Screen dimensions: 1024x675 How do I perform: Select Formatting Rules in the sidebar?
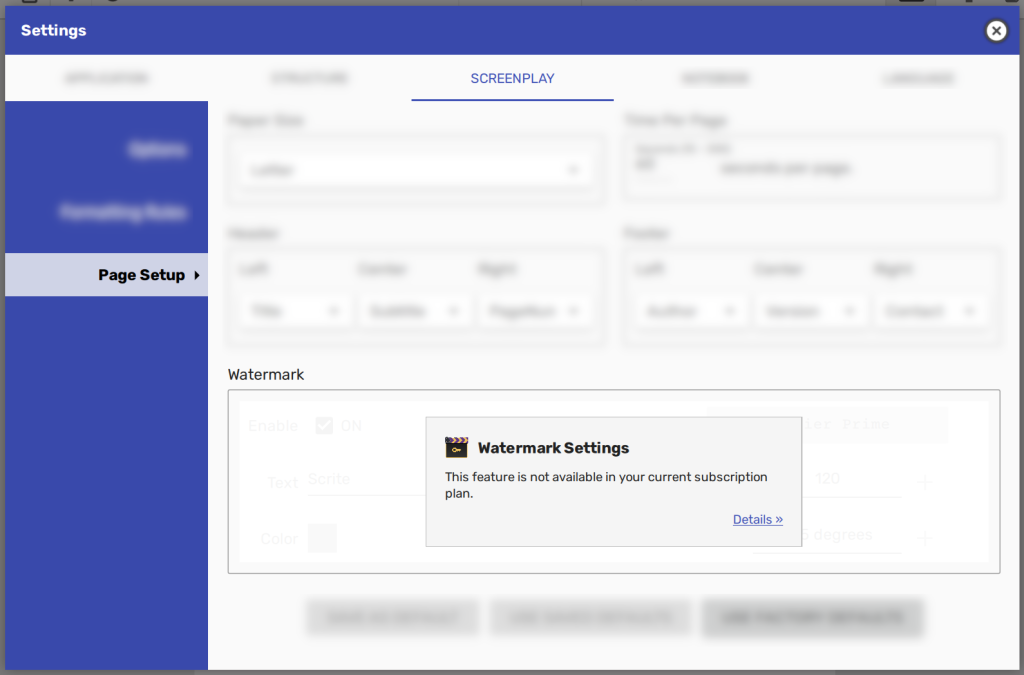pos(122,212)
